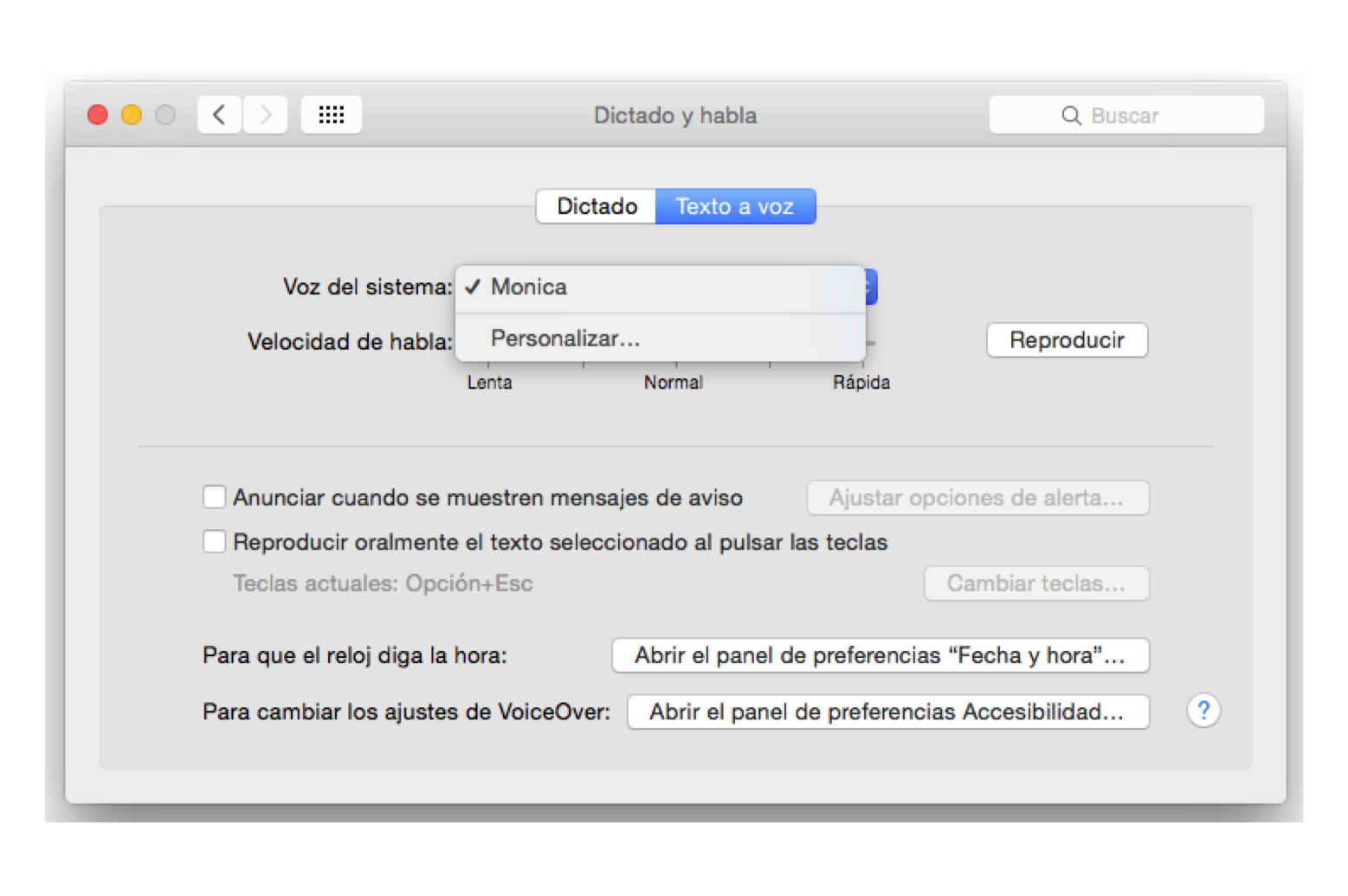Click the Velocidad de habla label

click(350, 342)
